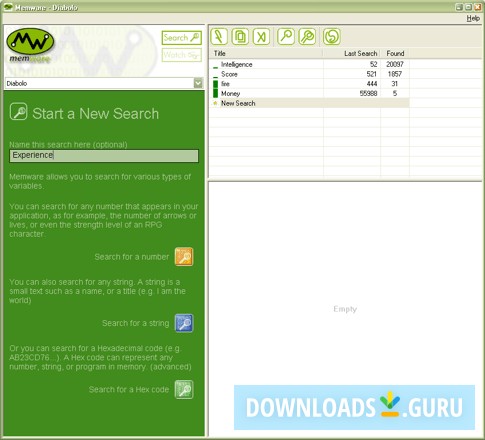Click the Found value 31
Viewport: 485px width, 440px height.
point(395,84)
